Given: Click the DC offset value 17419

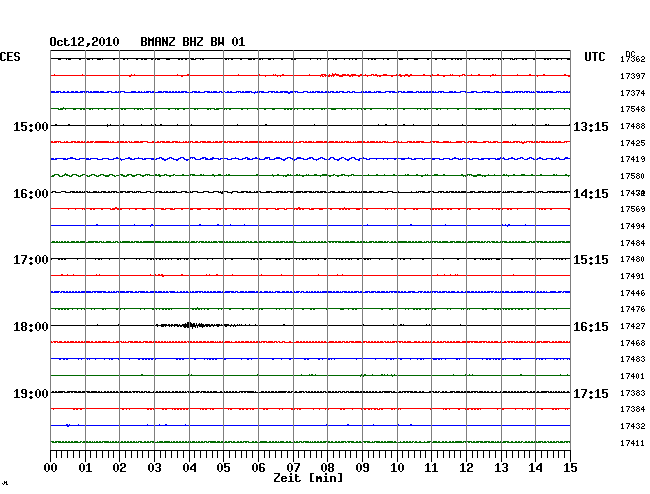Looking at the screenshot, I should (633, 159).
